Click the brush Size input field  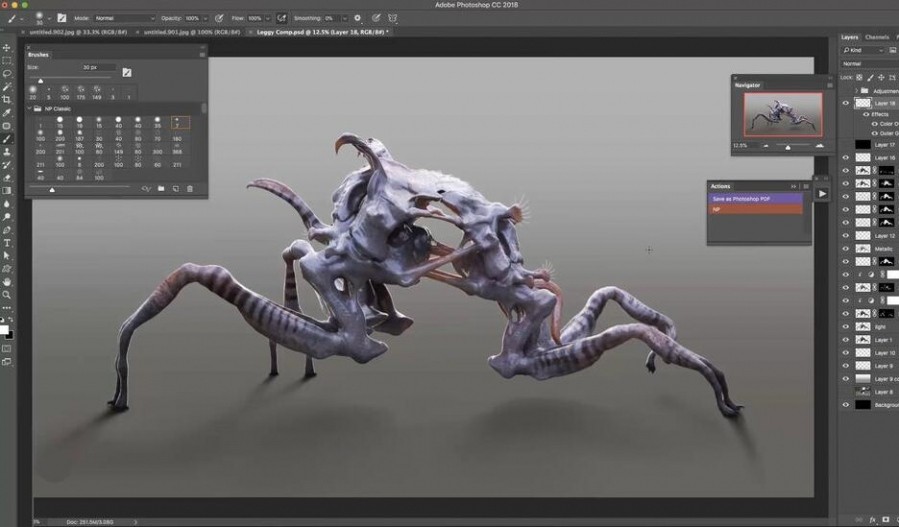click(96, 68)
